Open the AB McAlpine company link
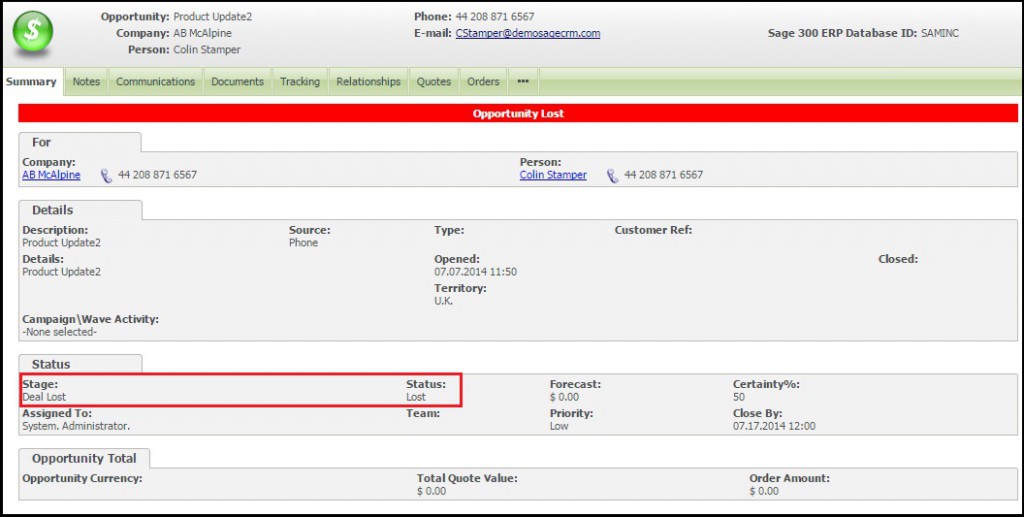1024x517 pixels. pyautogui.click(x=52, y=175)
